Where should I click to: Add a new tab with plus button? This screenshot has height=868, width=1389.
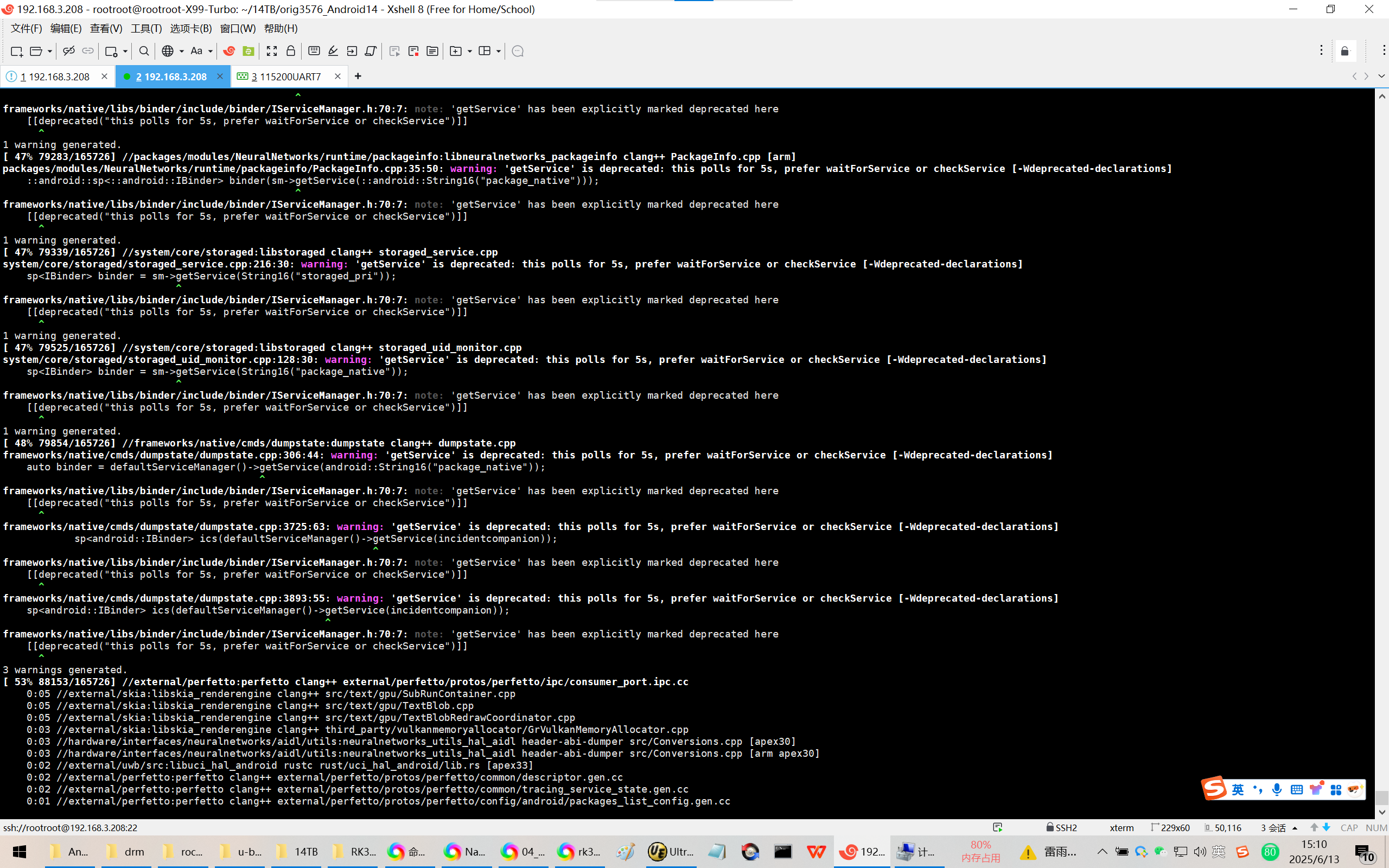[358, 76]
